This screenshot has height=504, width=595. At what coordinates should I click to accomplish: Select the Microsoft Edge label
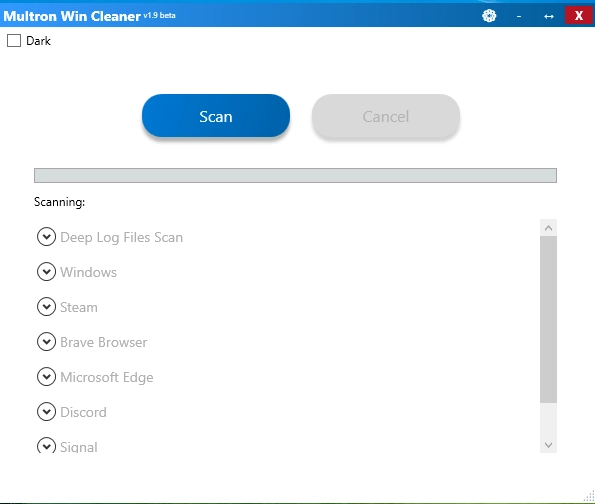pos(107,377)
